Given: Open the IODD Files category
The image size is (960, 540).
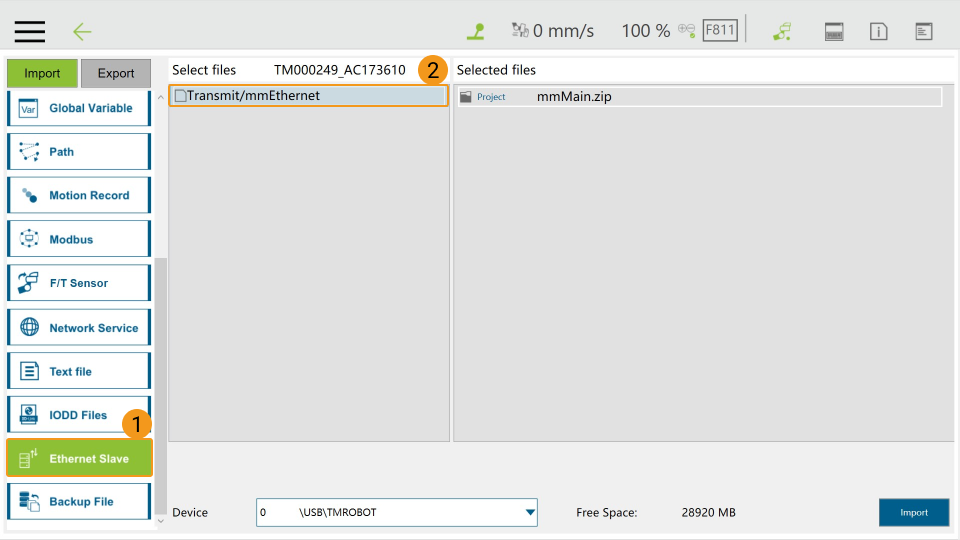Looking at the screenshot, I should pos(79,414).
